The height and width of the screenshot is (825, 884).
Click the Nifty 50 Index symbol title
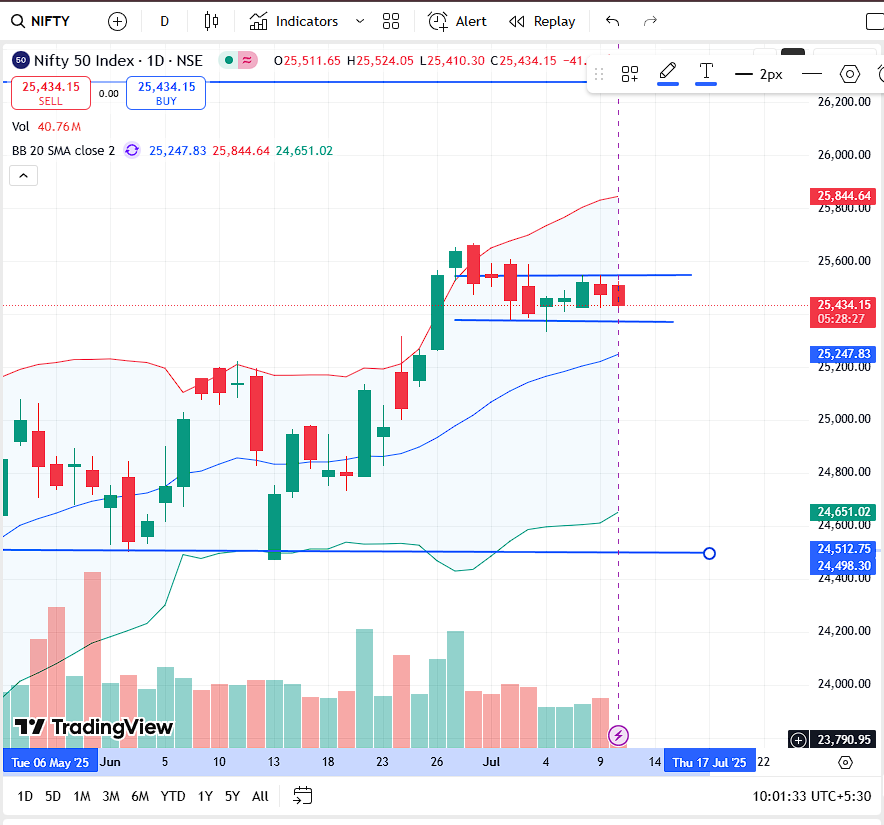(118, 60)
